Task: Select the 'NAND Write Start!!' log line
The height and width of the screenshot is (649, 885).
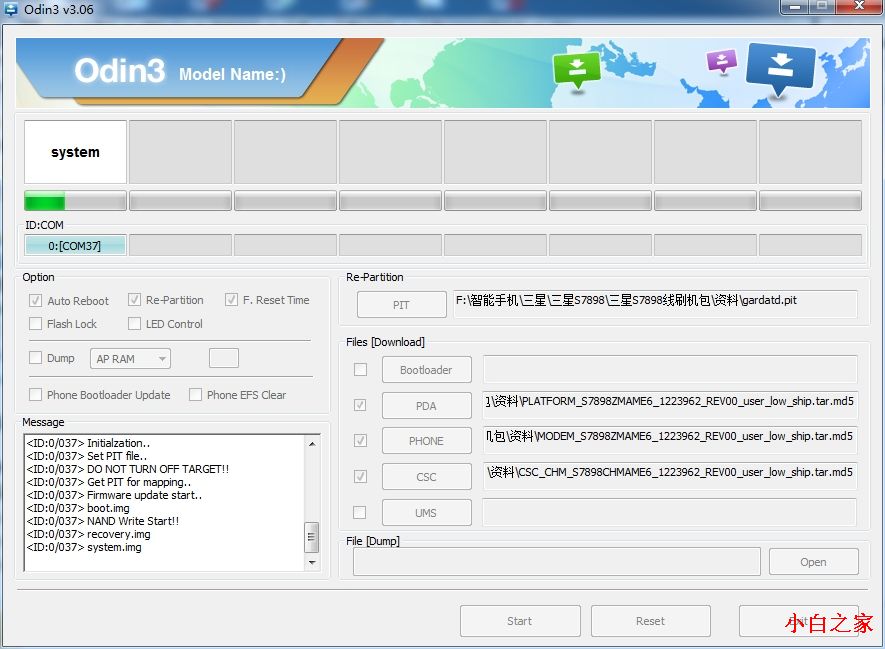Action: click(103, 521)
